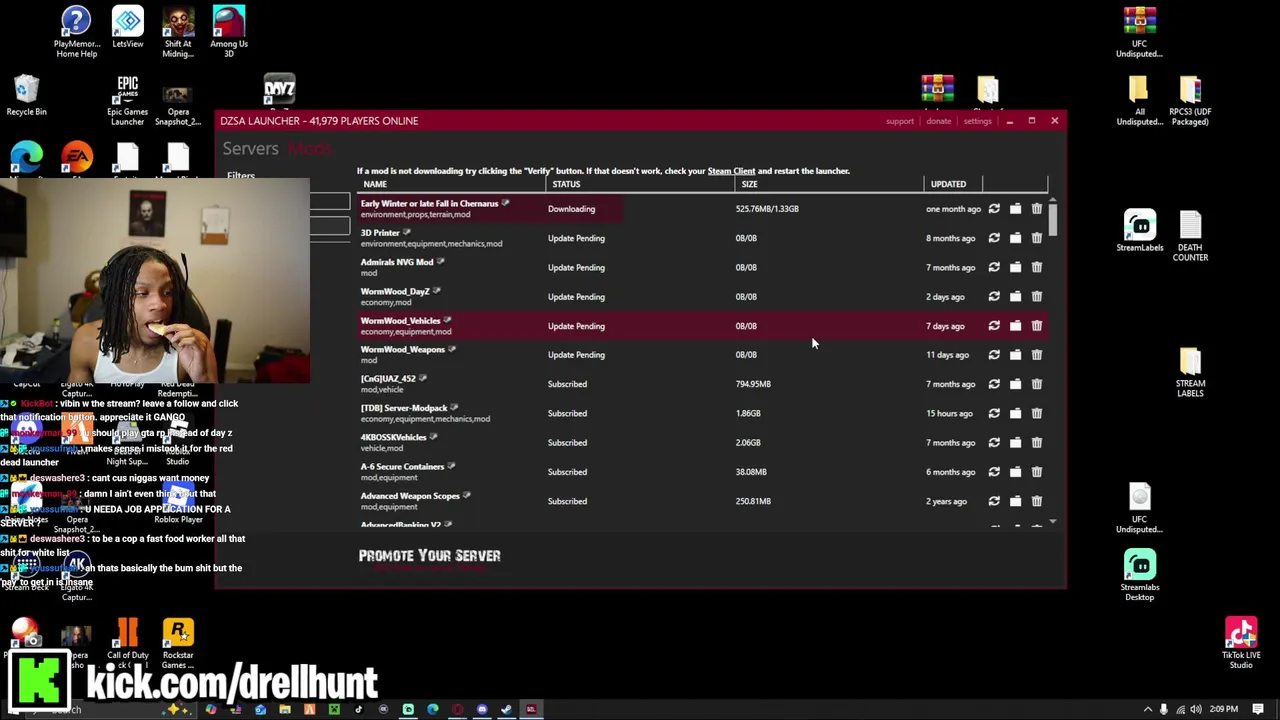Screen dimensions: 1280x720
Task: Open Steam from the taskbar
Action: pos(506,709)
